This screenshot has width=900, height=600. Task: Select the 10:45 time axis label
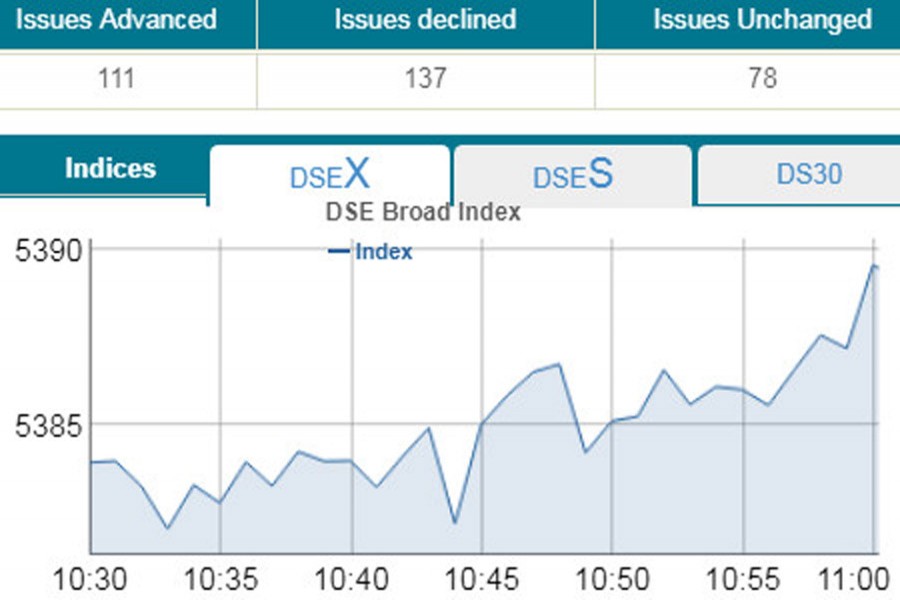click(482, 579)
